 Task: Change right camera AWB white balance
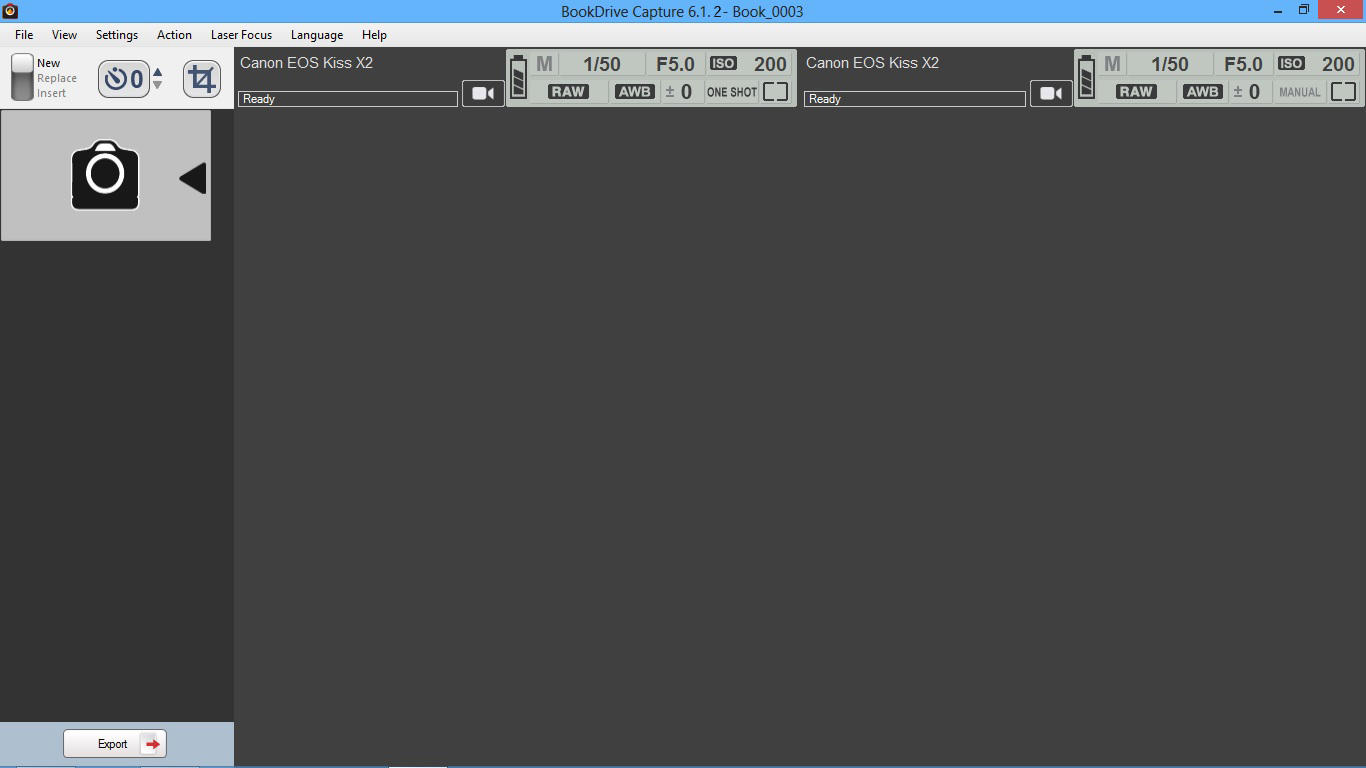click(1202, 91)
